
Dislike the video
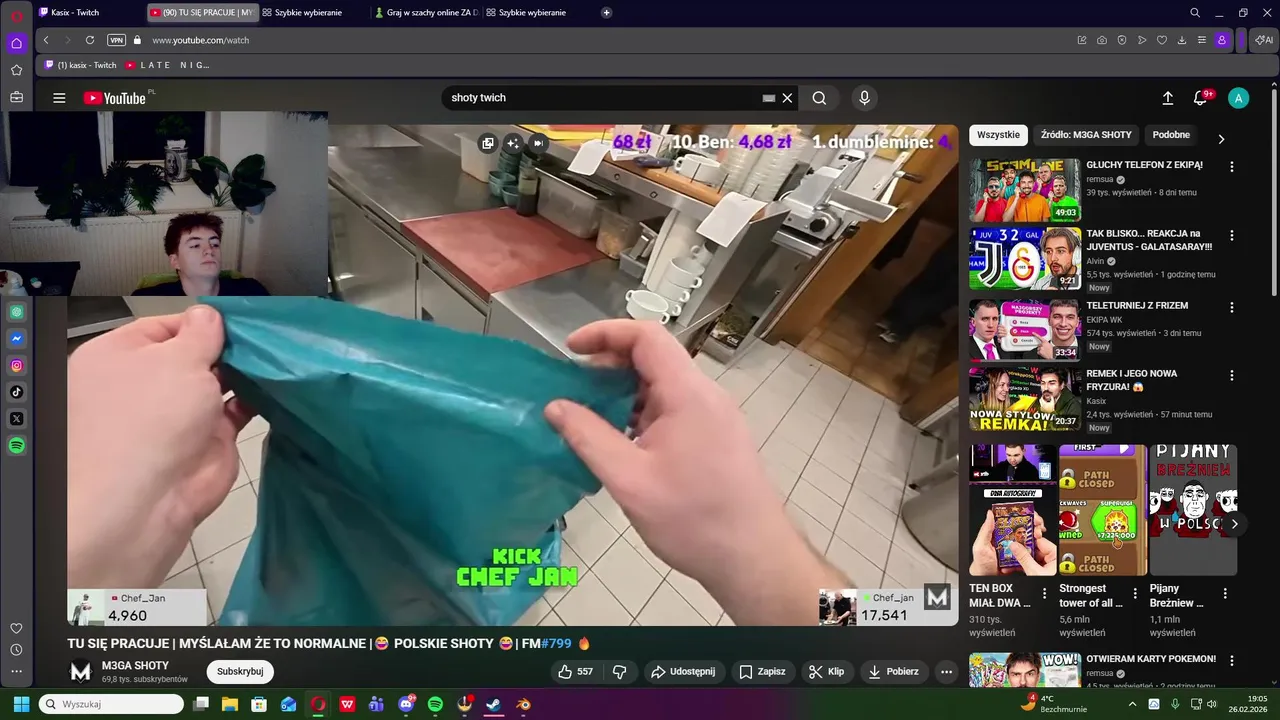click(x=619, y=672)
